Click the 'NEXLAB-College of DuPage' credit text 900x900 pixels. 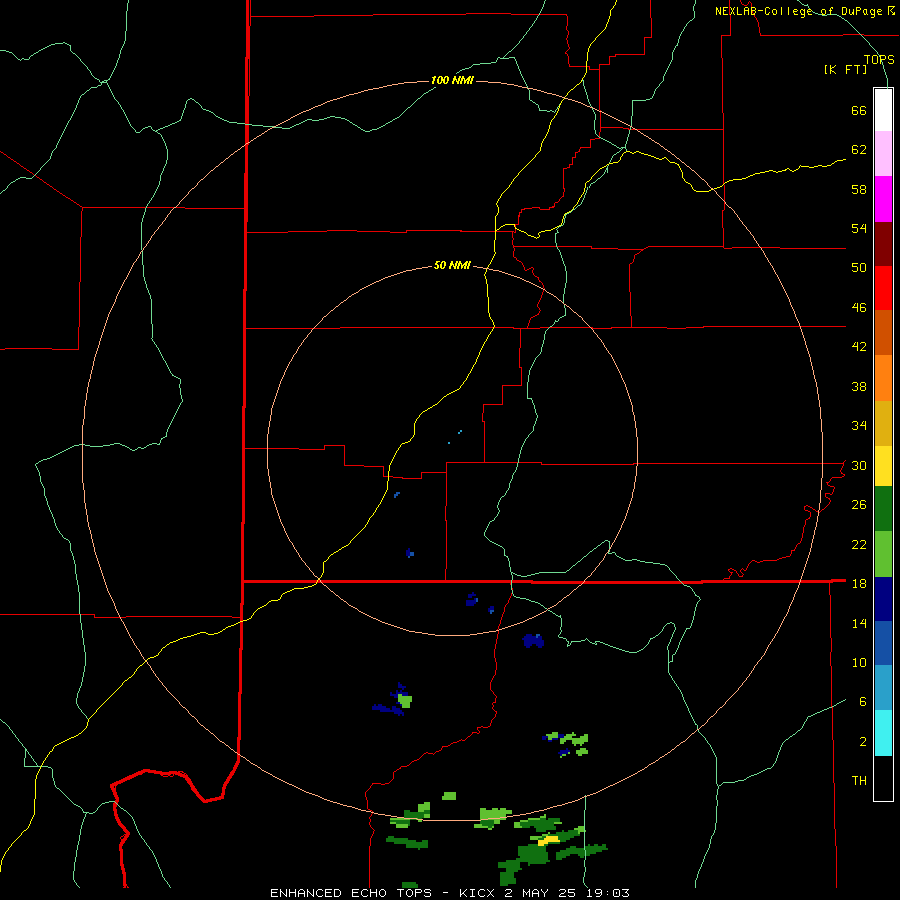point(799,11)
